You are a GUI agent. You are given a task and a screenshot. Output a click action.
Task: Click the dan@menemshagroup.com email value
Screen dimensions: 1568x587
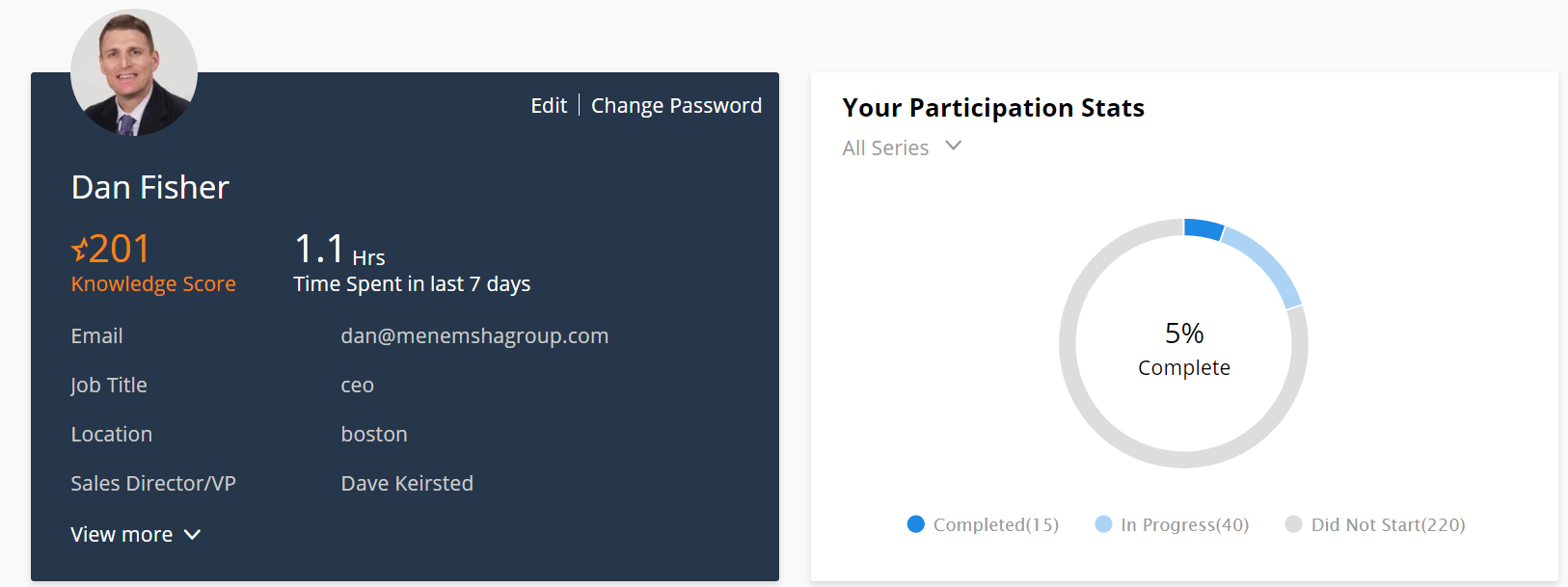[474, 336]
